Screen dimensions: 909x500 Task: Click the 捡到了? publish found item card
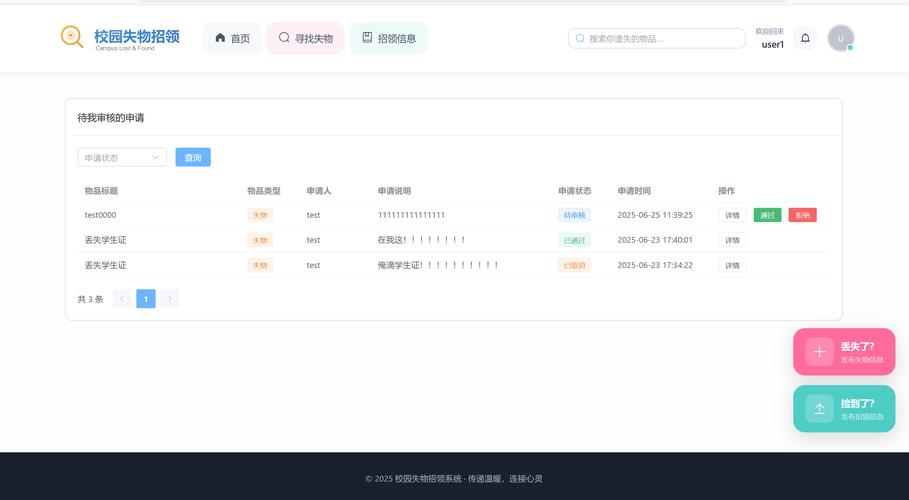(x=844, y=408)
